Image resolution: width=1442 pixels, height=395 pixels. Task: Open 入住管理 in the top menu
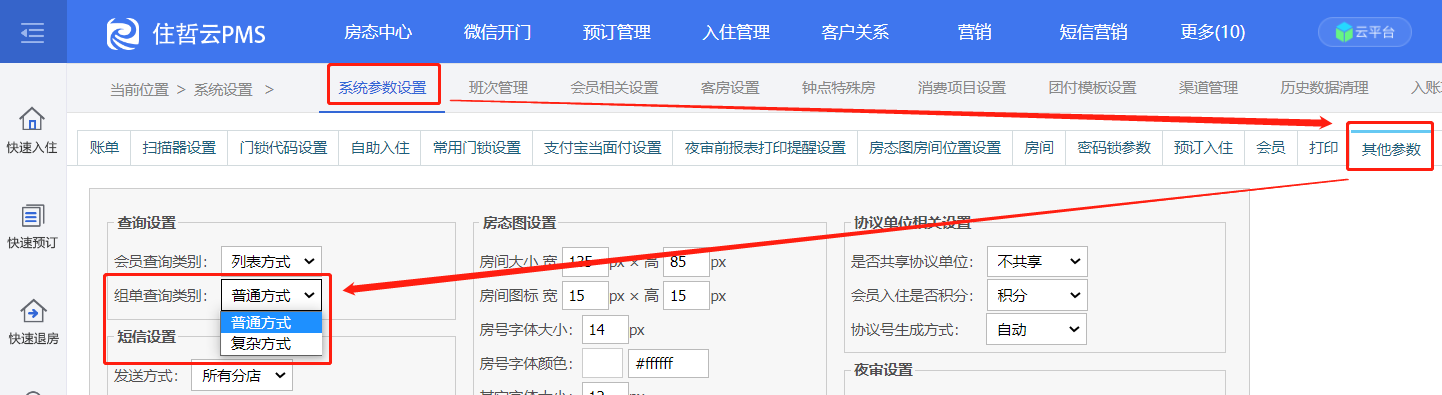point(736,32)
